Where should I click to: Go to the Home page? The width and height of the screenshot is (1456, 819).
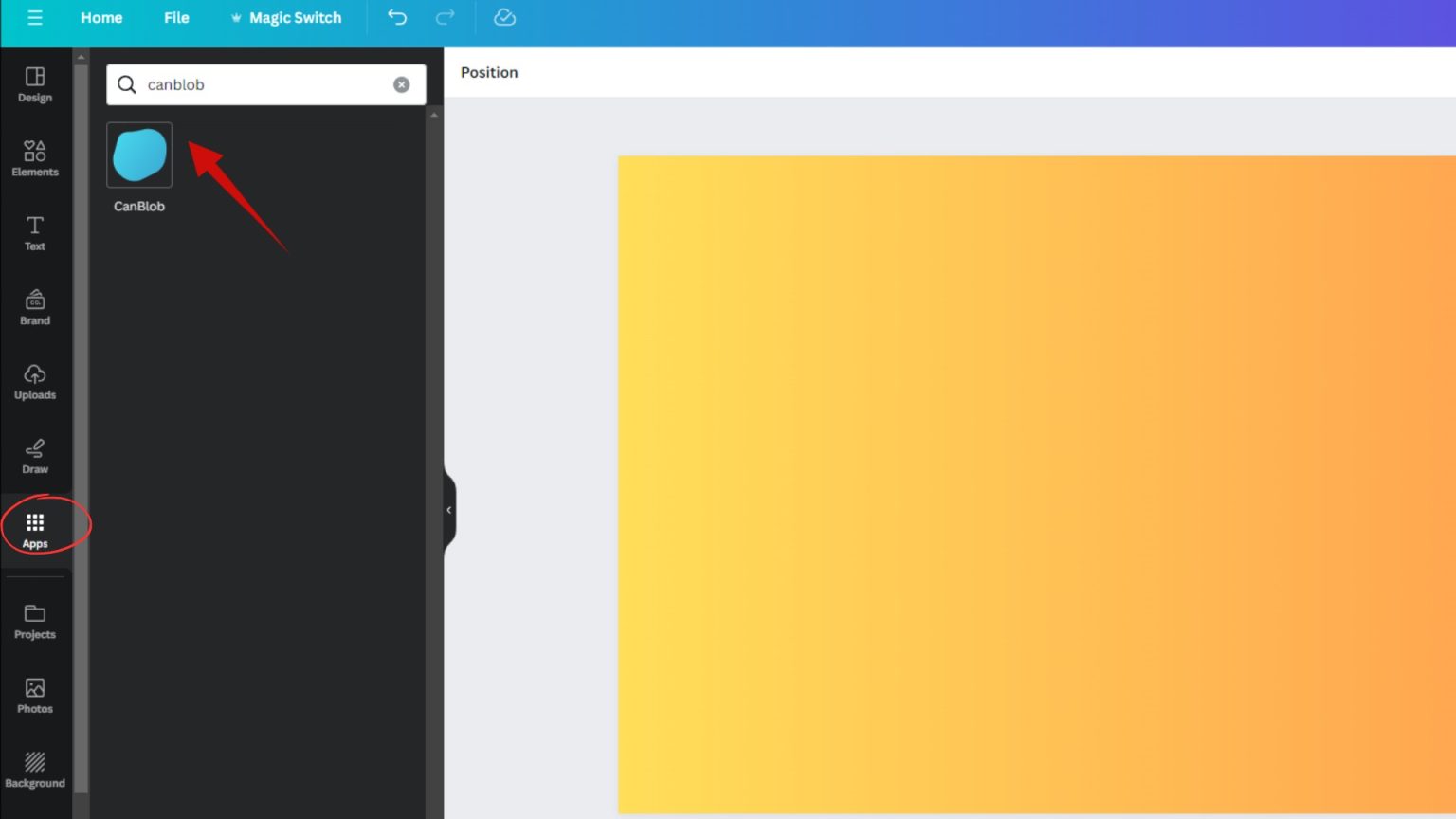click(101, 17)
